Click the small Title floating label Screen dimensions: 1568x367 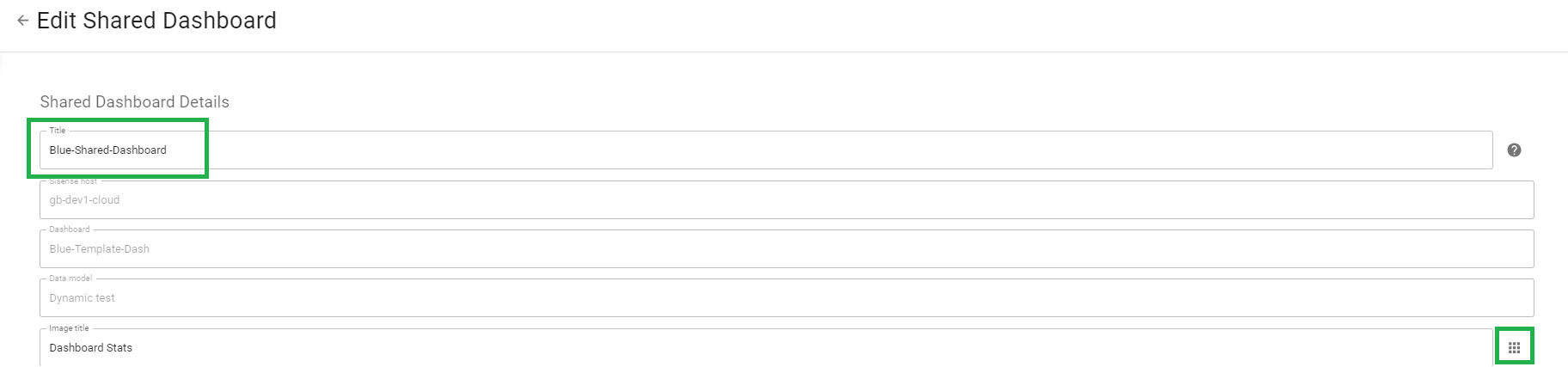click(58, 131)
